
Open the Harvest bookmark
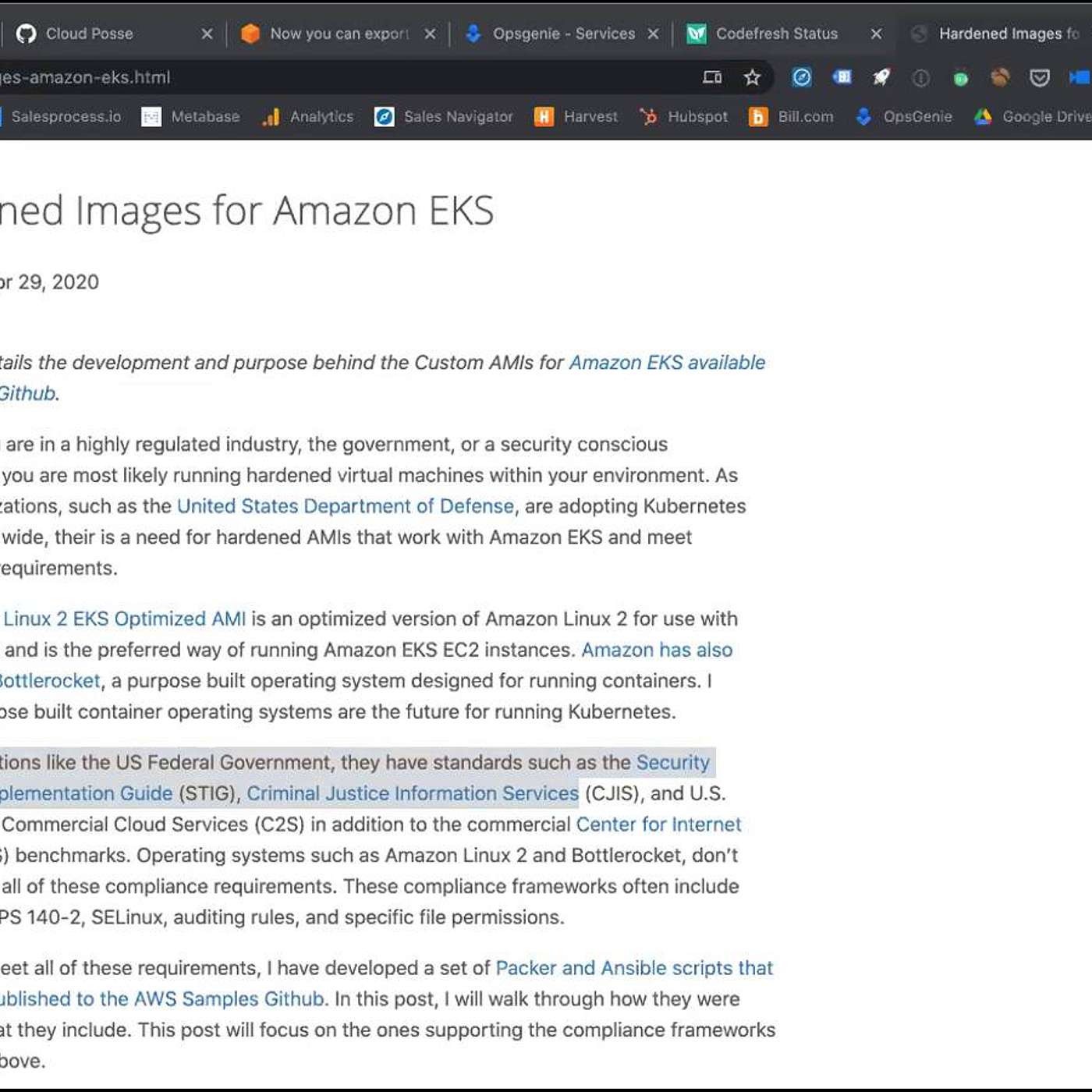[590, 117]
